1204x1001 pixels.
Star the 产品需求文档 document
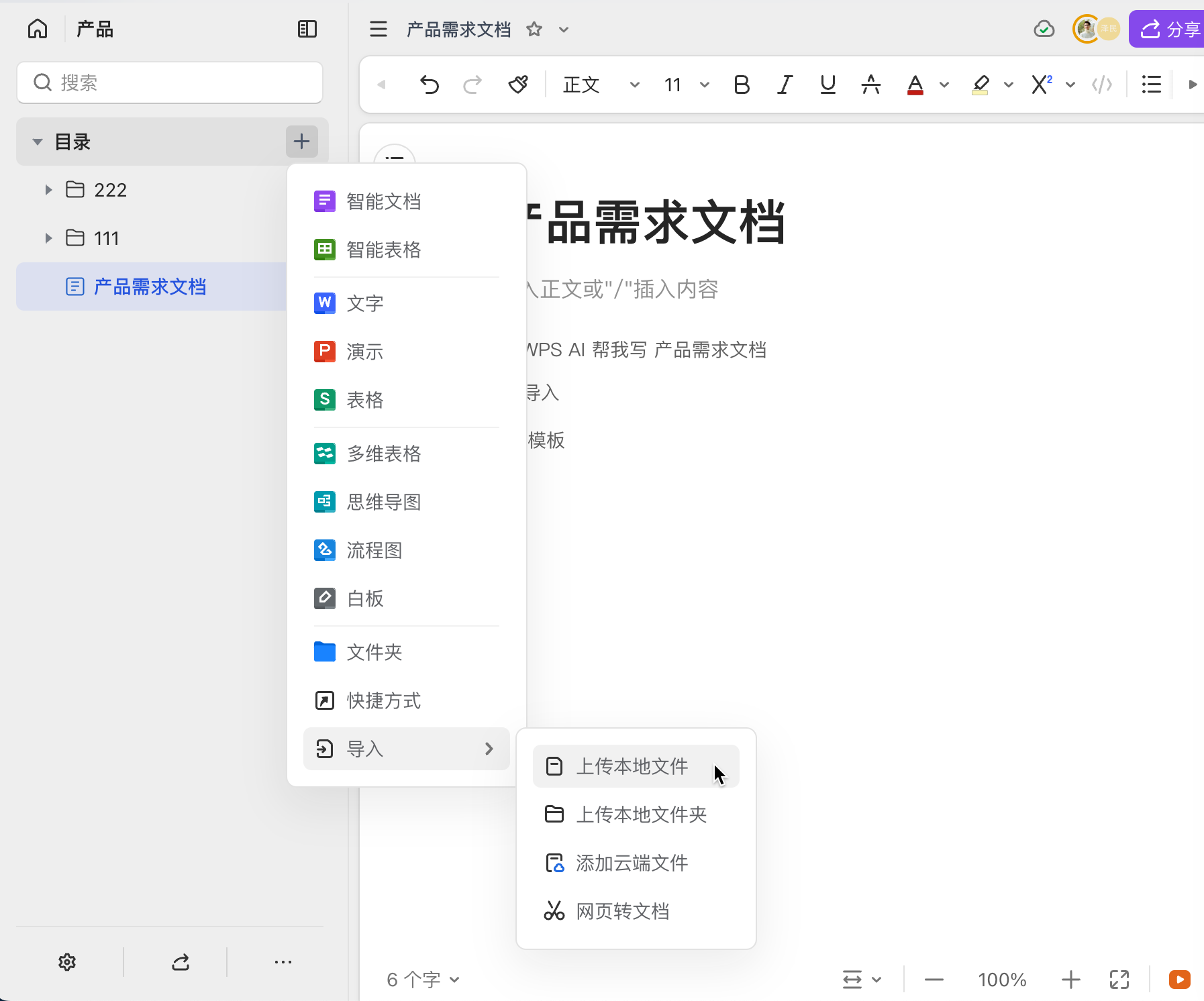point(534,29)
